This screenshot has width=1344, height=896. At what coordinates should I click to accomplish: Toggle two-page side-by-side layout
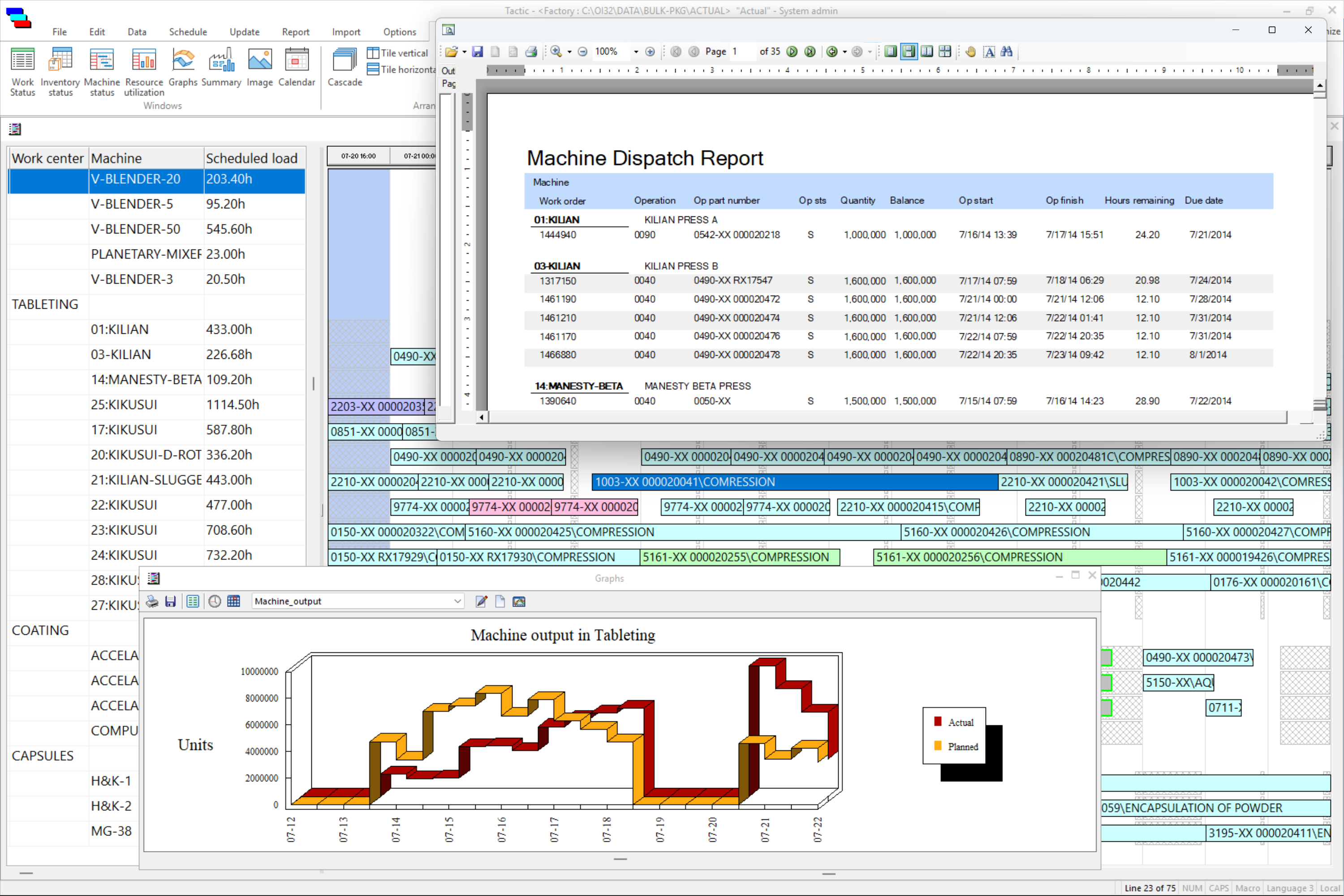click(x=927, y=52)
